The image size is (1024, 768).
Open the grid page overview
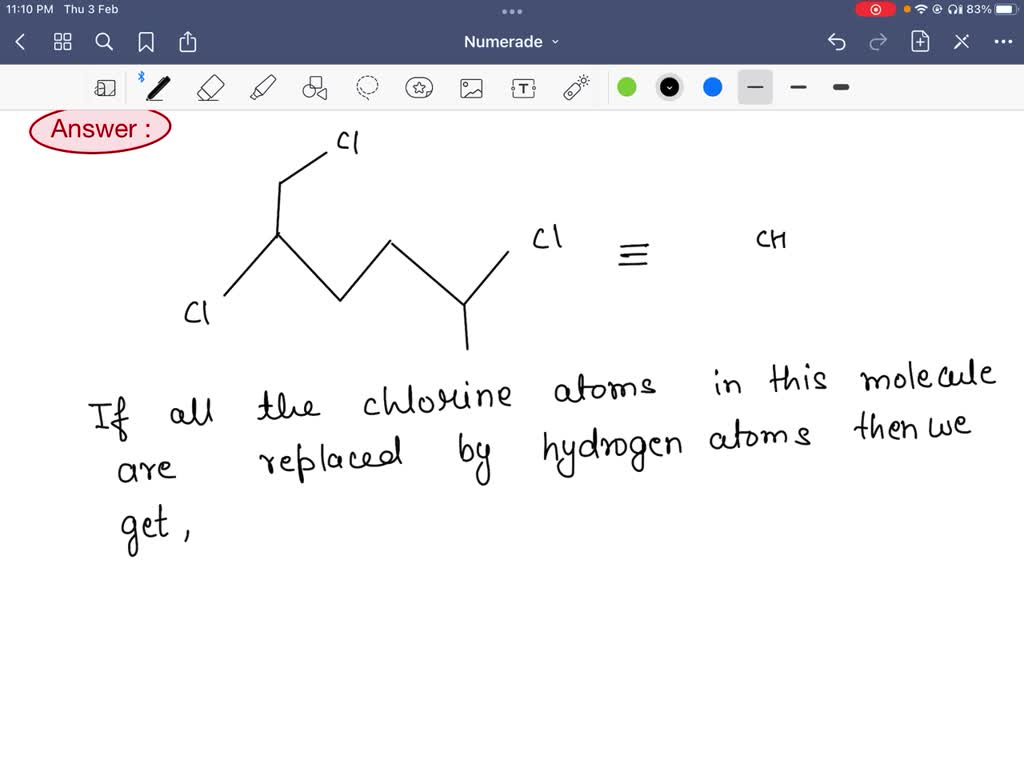(62, 41)
